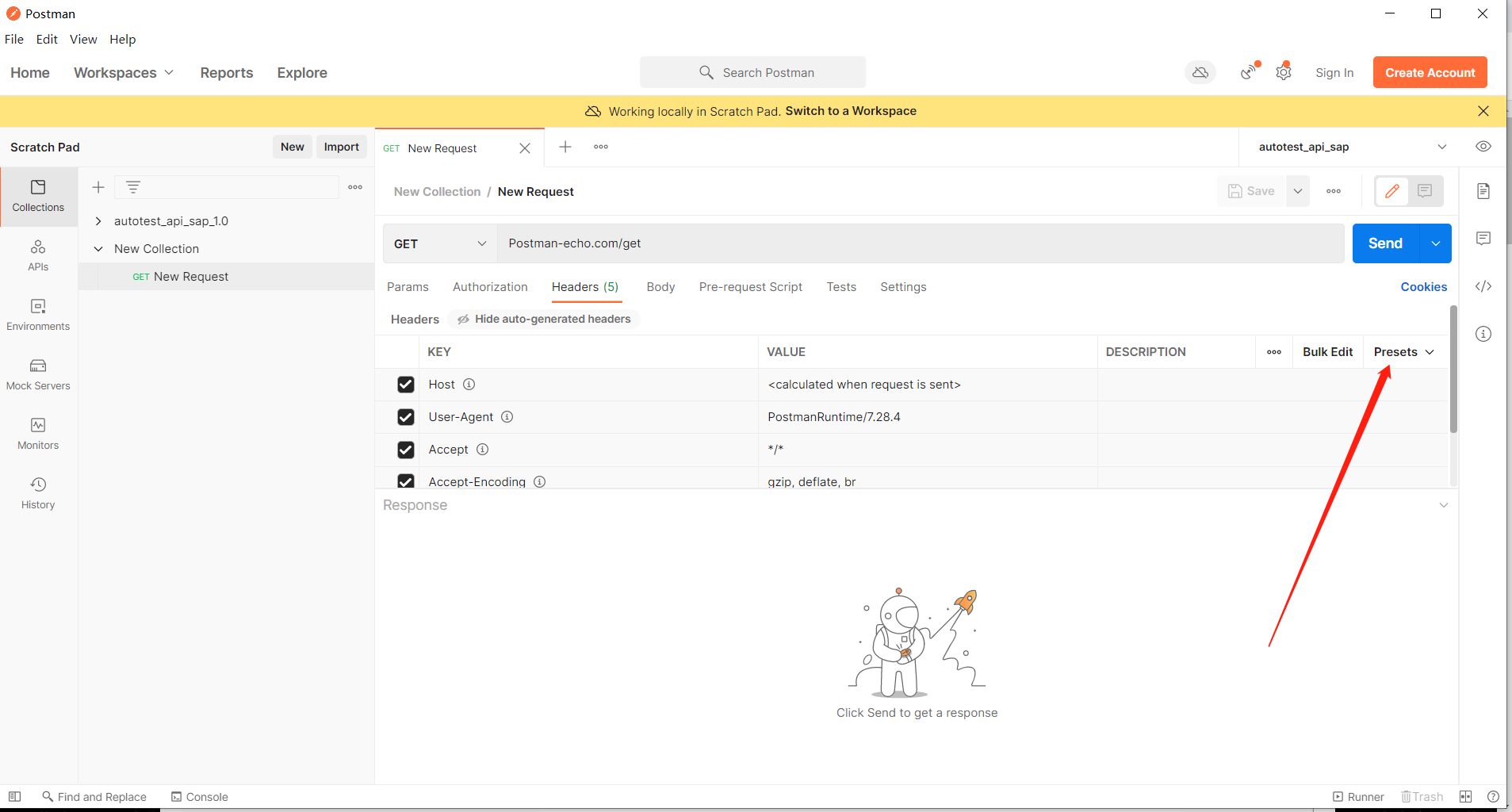Open the Presets dropdown
Screen dimensions: 1512x812
pos(1404,352)
